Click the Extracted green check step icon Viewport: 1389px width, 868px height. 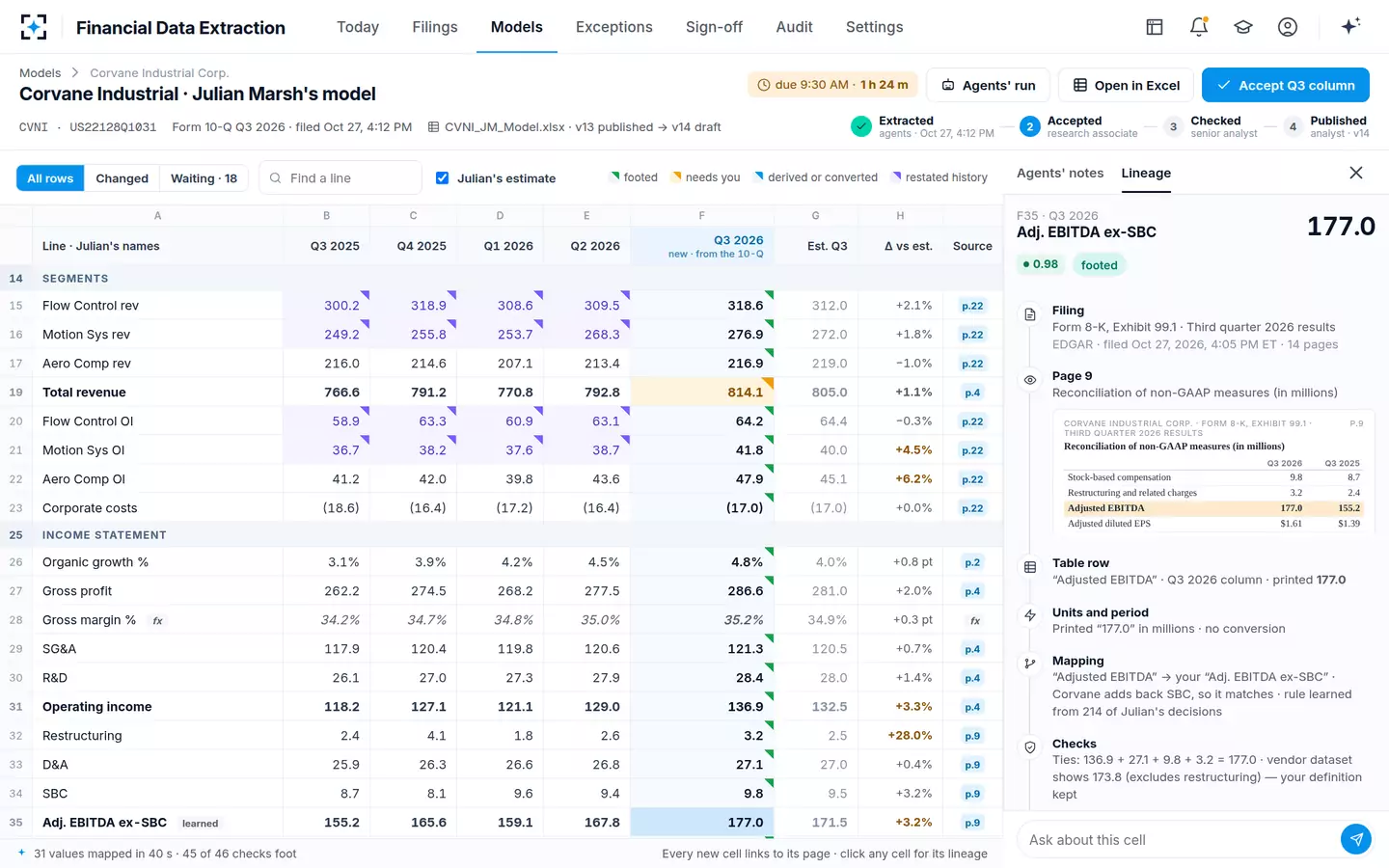(x=861, y=126)
